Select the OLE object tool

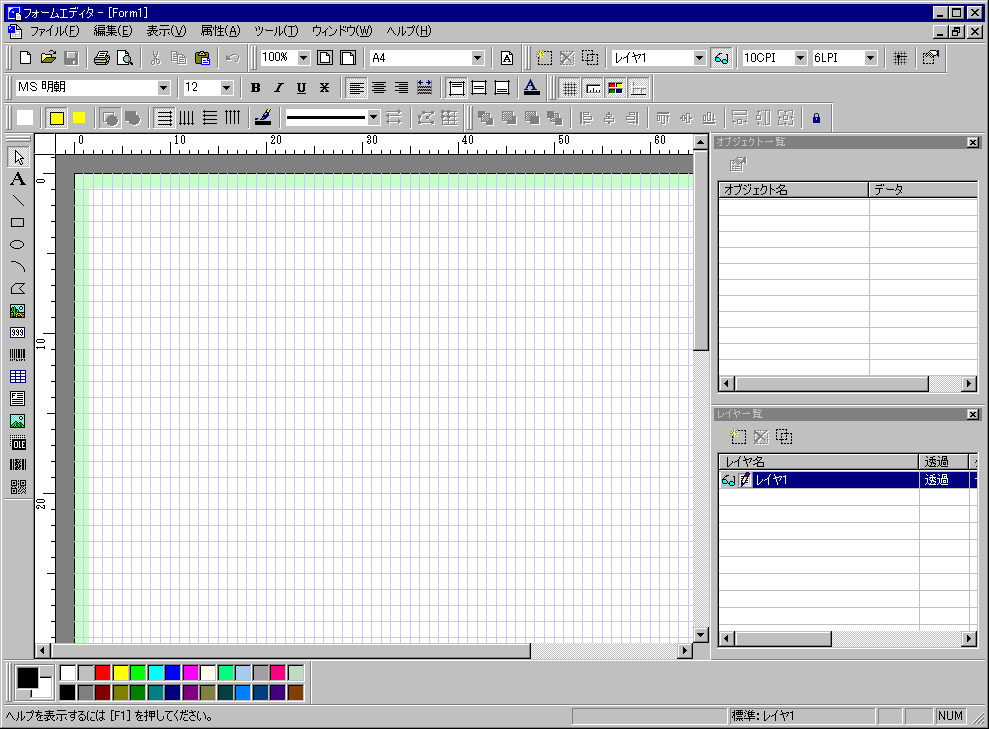coord(17,443)
